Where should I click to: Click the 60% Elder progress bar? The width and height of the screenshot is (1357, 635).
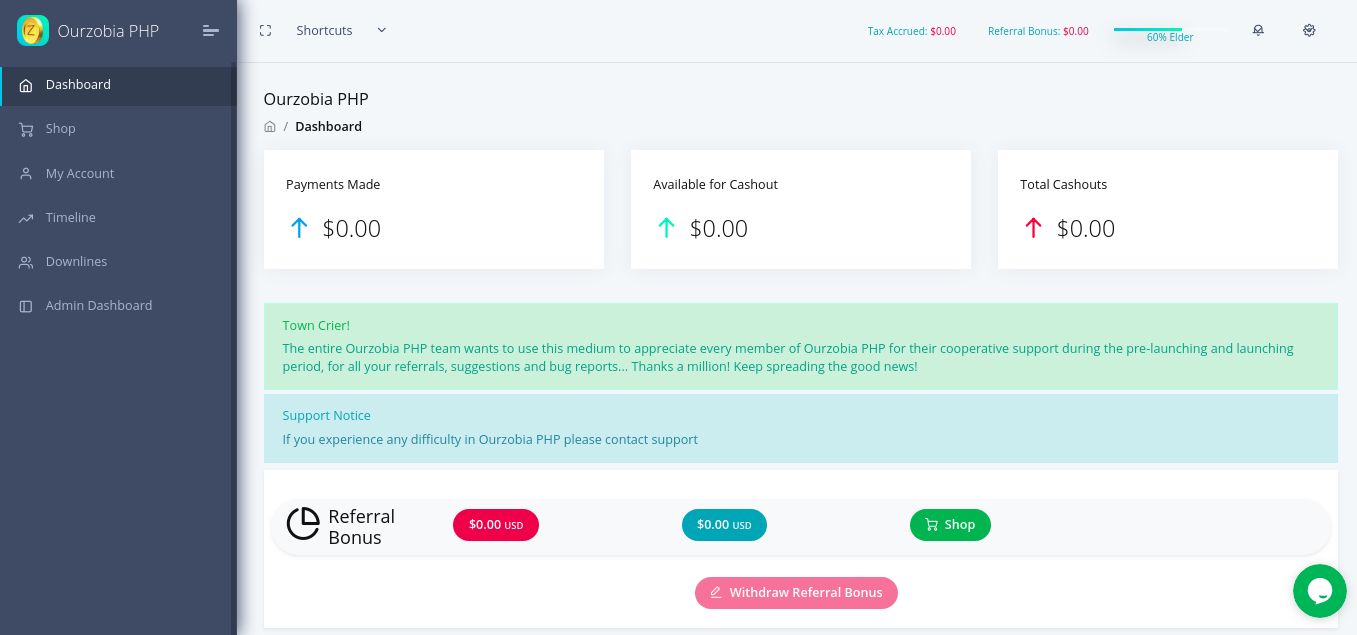pos(1169,30)
